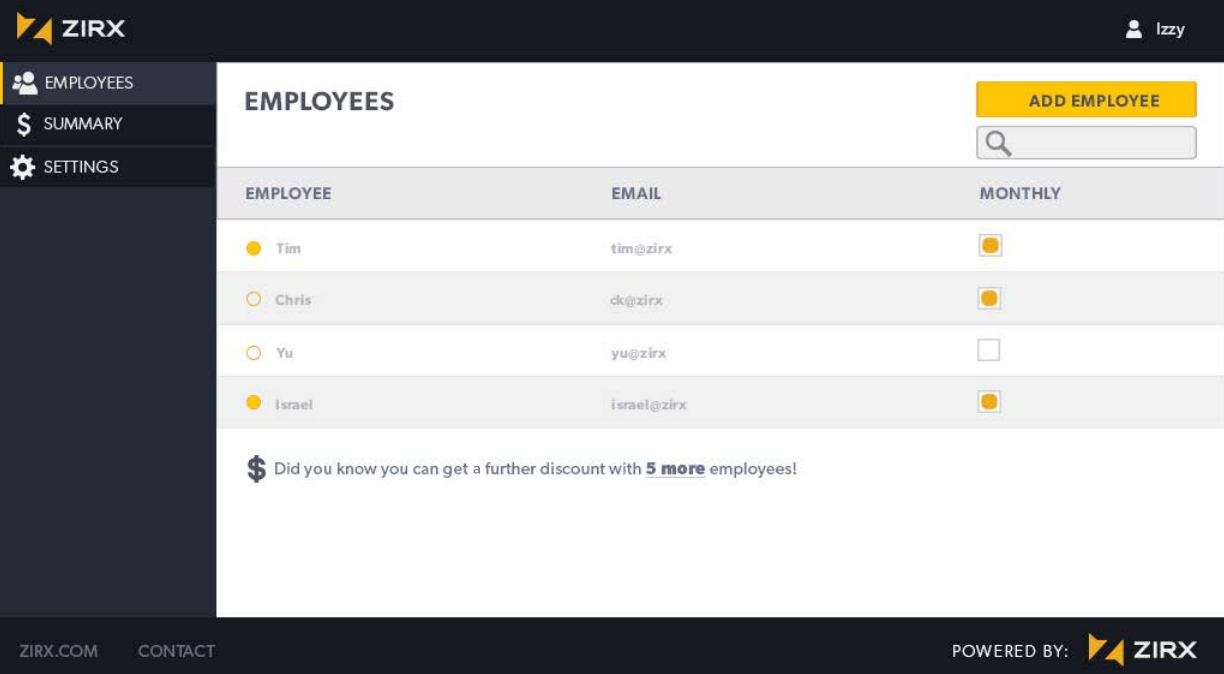This screenshot has width=1224, height=674.
Task: Open the Izzy user profile icon
Action: click(1133, 29)
